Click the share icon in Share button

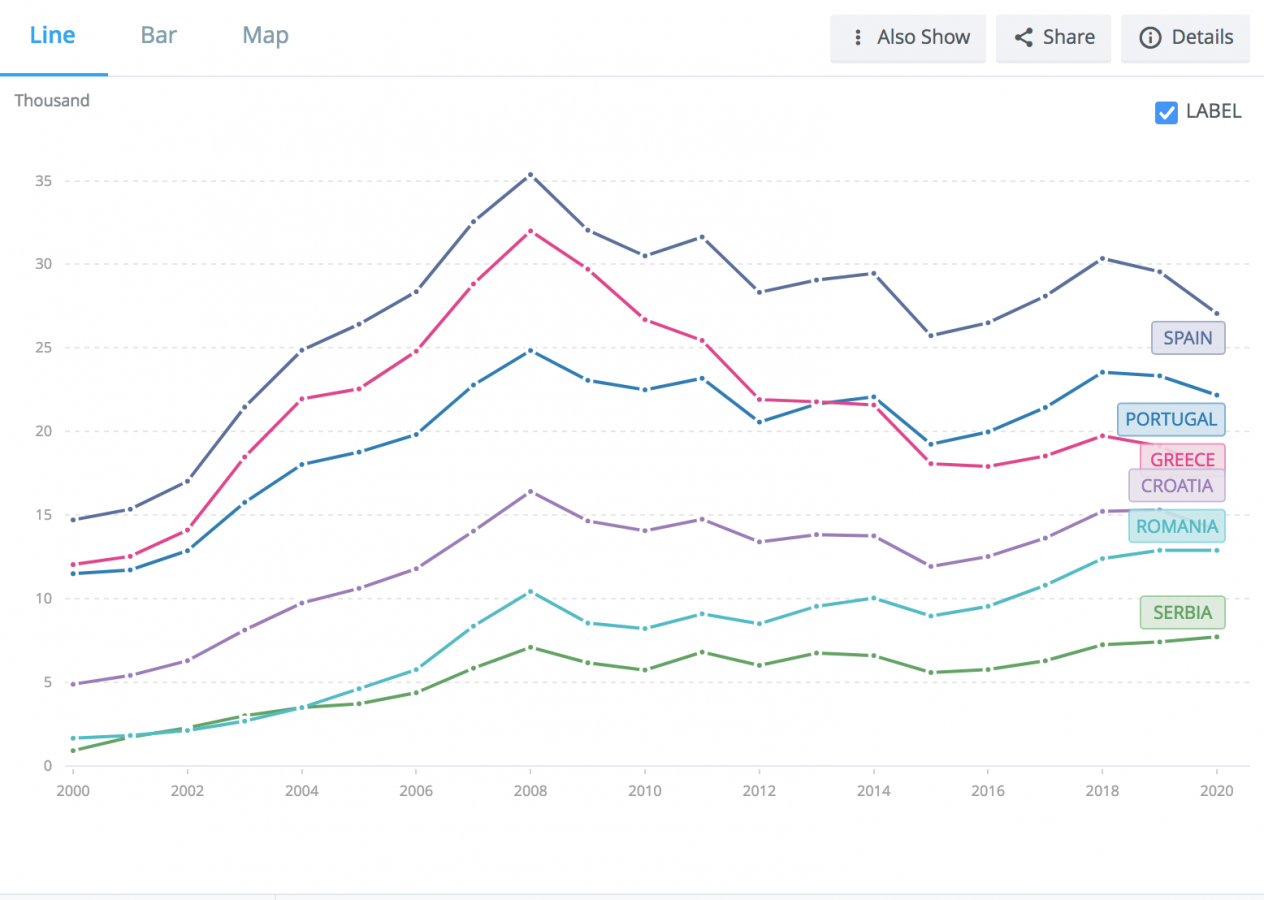point(1023,38)
